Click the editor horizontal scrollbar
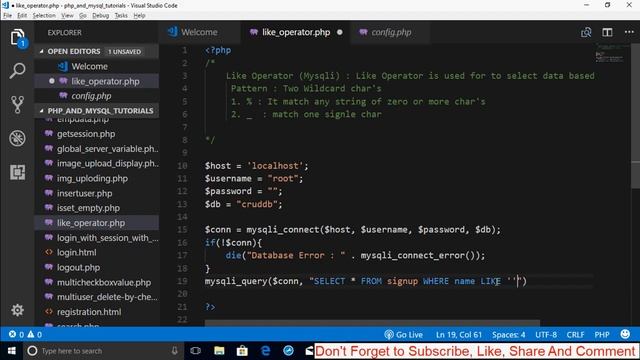The image size is (640, 360). [x=372, y=323]
